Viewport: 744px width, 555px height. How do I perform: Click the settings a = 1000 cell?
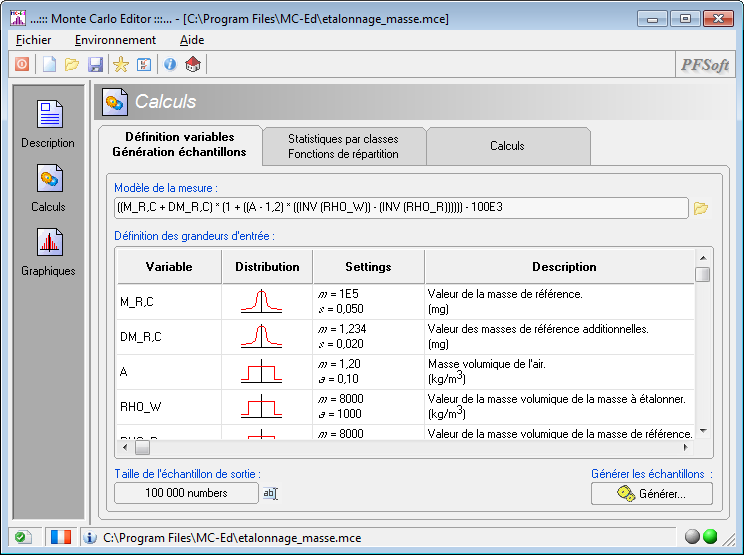[369, 407]
